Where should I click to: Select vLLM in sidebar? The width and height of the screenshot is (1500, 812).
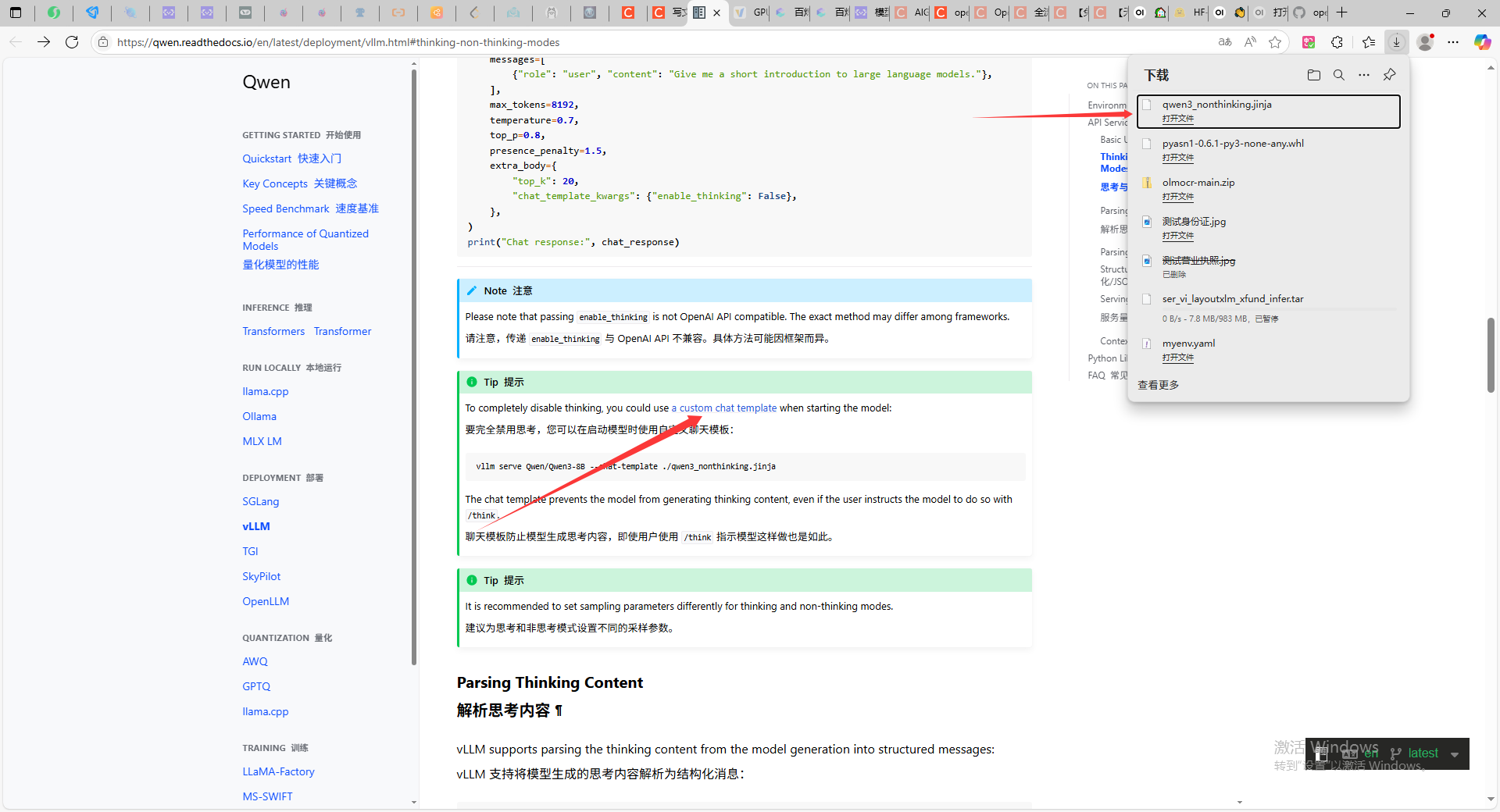256,526
